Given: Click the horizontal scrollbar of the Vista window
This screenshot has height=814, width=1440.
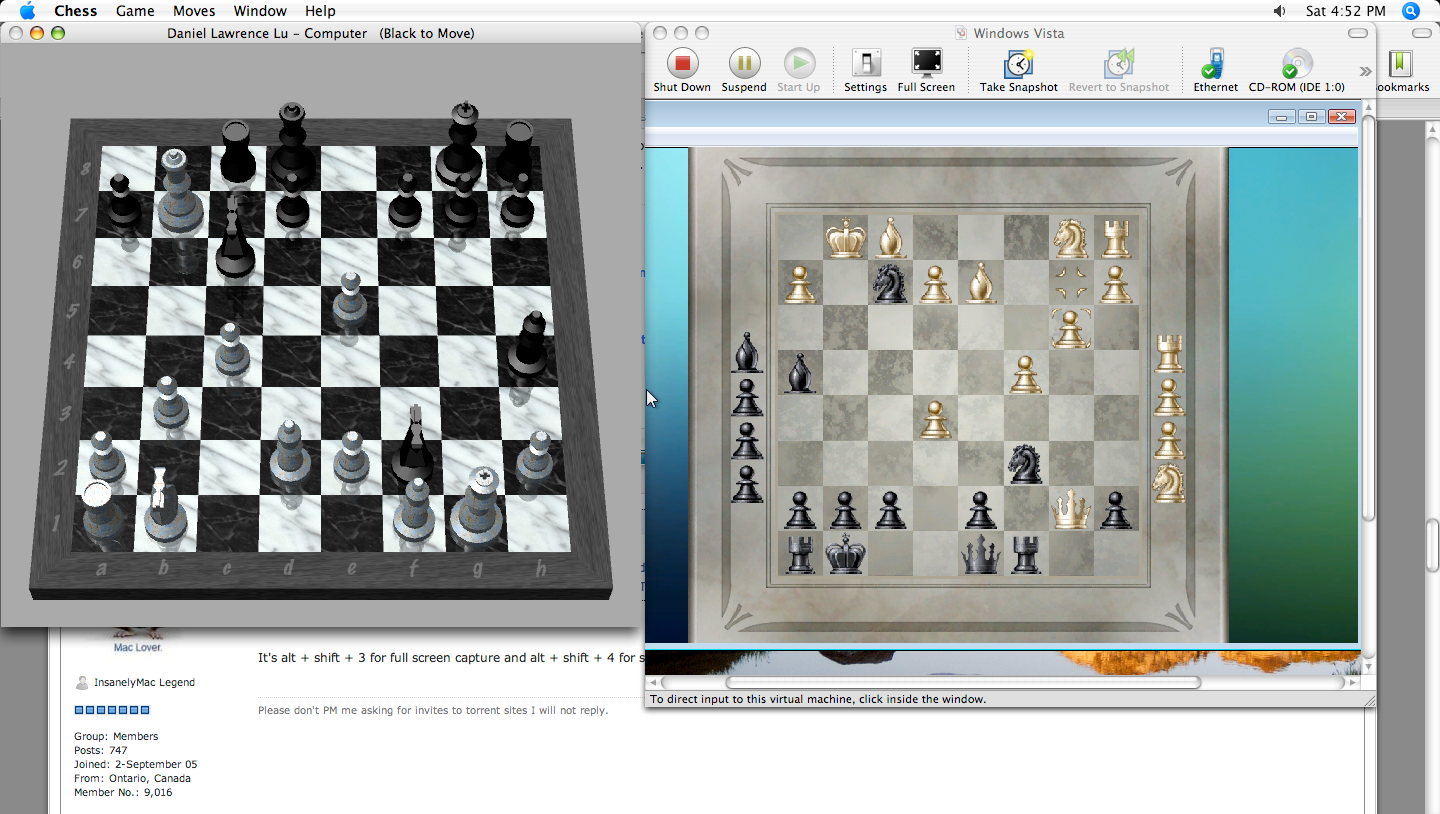Looking at the screenshot, I should (963, 683).
